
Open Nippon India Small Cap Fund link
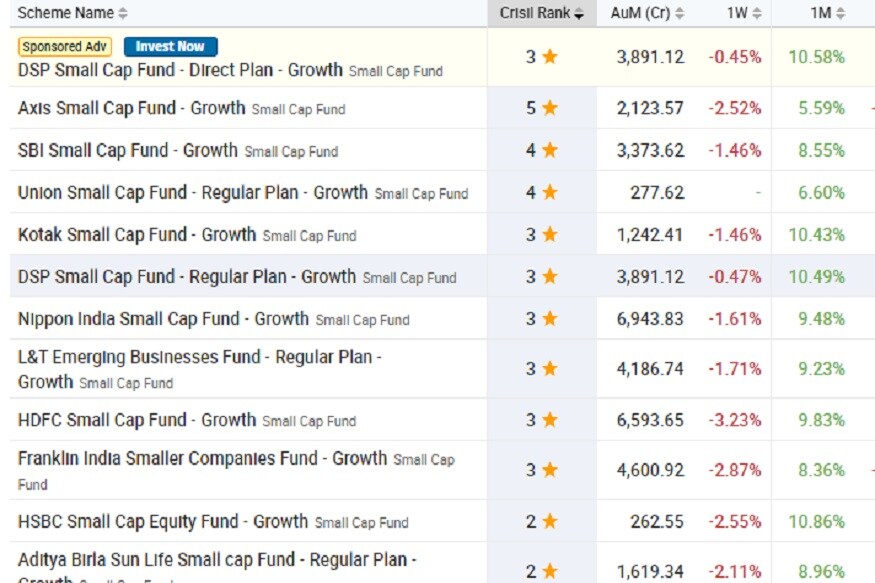pyautogui.click(x=163, y=318)
